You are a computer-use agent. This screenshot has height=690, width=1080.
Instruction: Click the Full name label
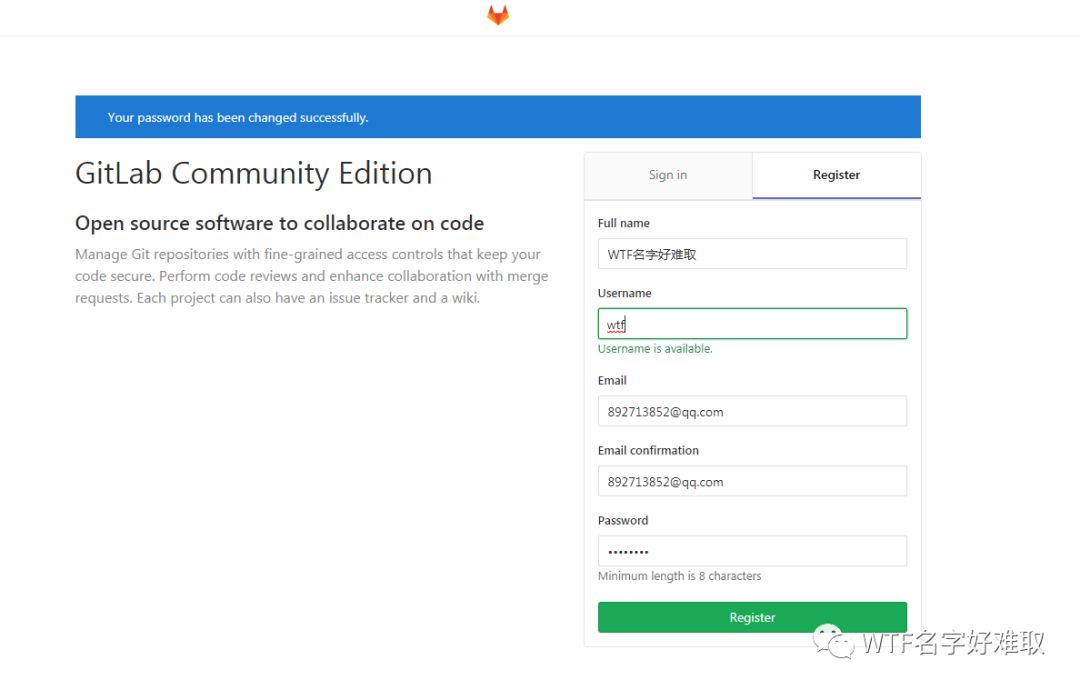623,223
